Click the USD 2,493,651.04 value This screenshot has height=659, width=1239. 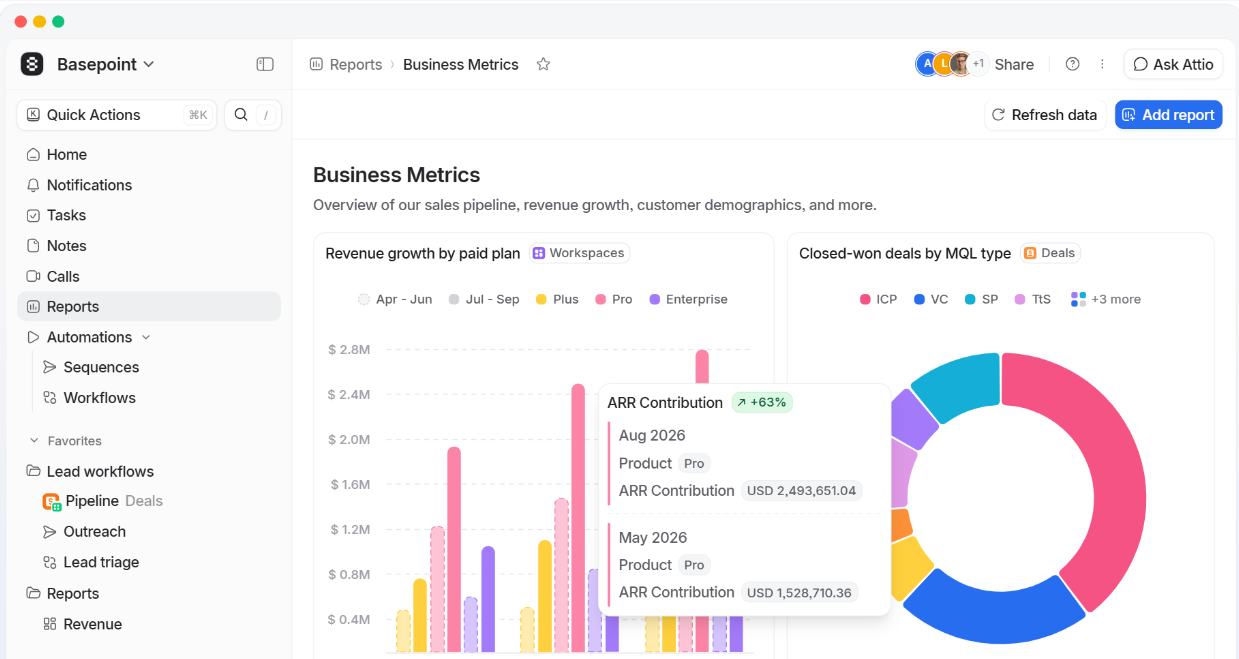tap(802, 491)
